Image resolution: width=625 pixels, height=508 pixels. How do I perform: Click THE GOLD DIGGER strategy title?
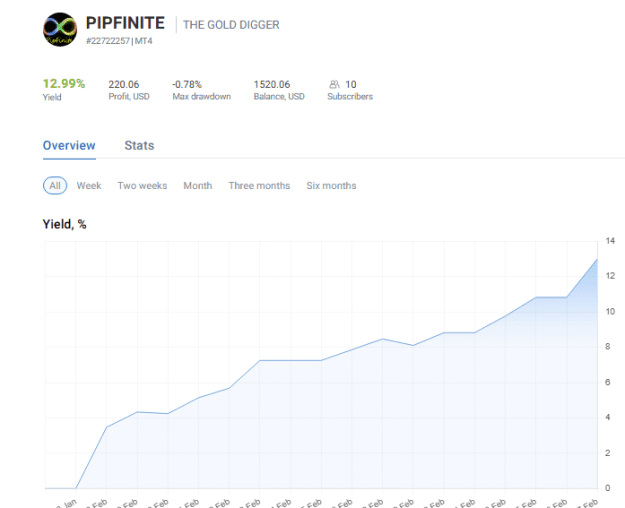[x=231, y=25]
